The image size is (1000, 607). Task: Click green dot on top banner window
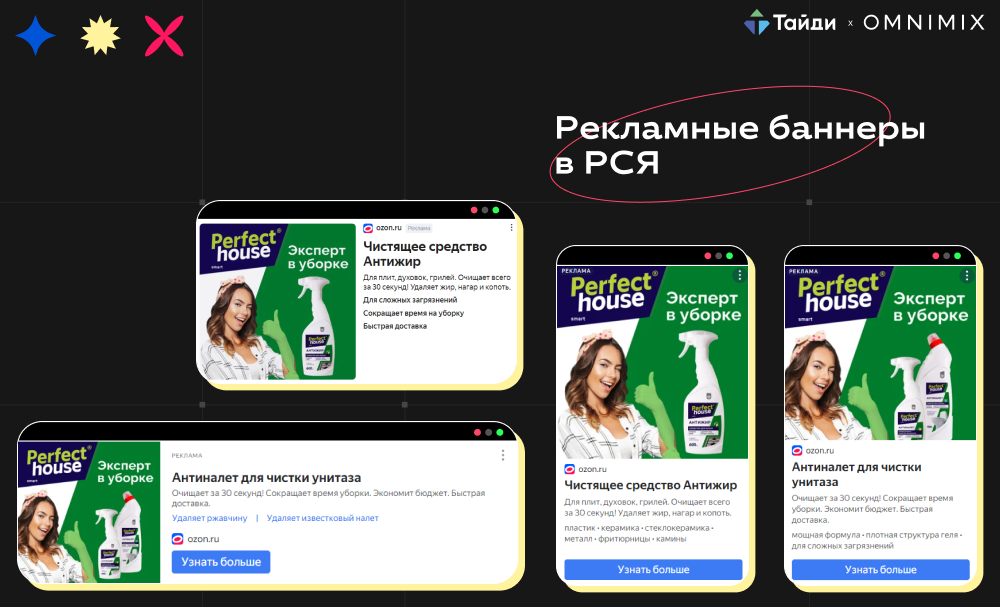tap(496, 210)
